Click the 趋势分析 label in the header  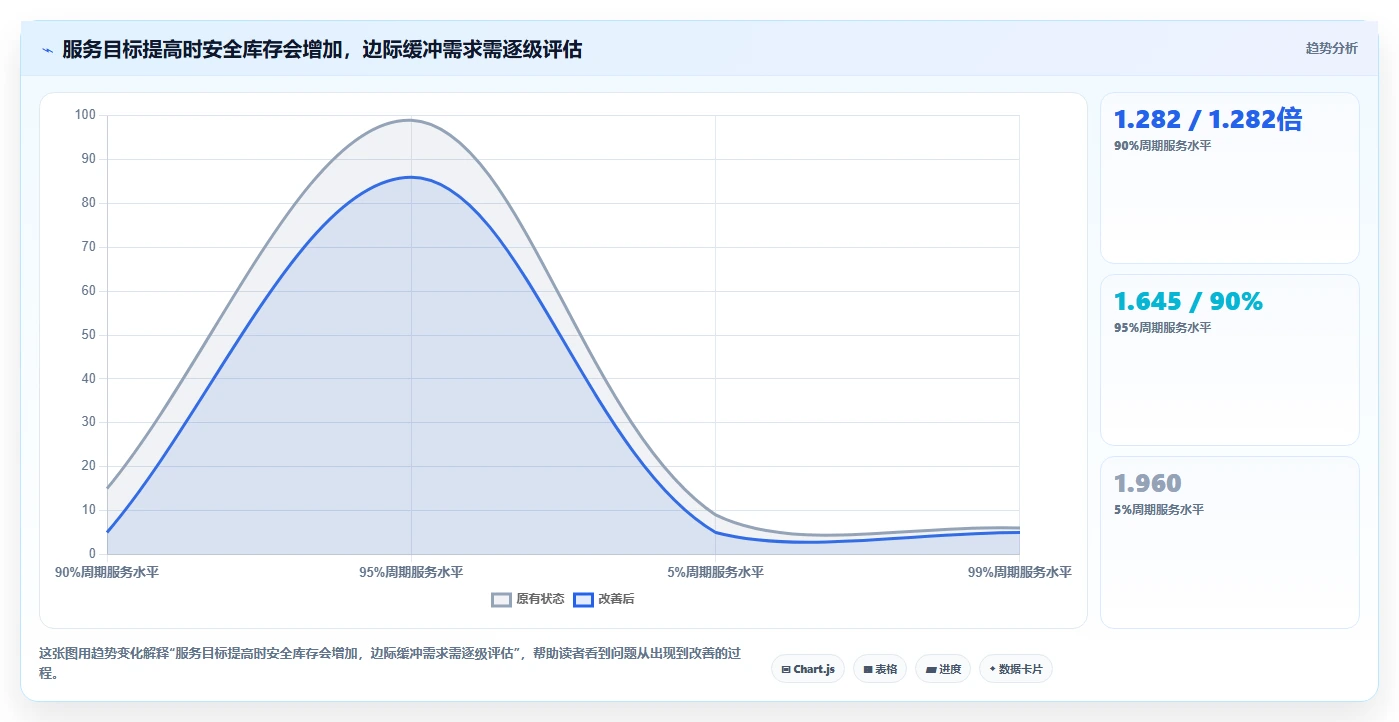pos(1332,48)
